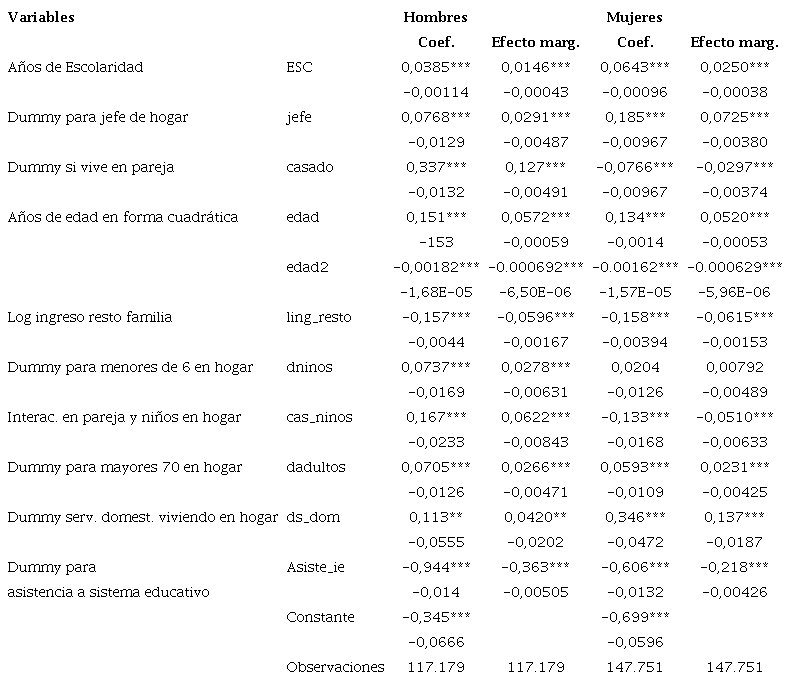Select the edad2 variable code

tap(306, 267)
